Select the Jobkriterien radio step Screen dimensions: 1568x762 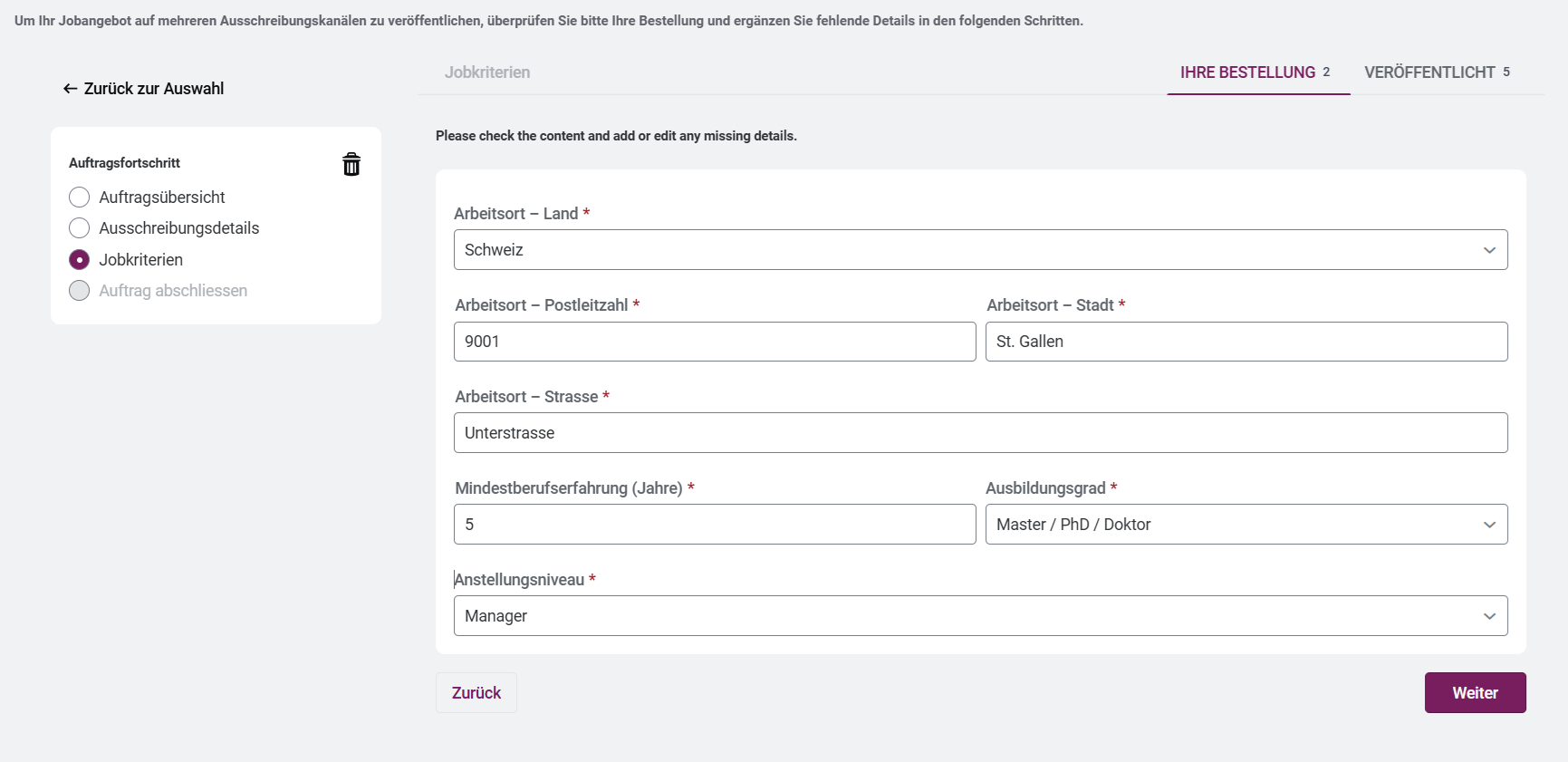point(80,260)
